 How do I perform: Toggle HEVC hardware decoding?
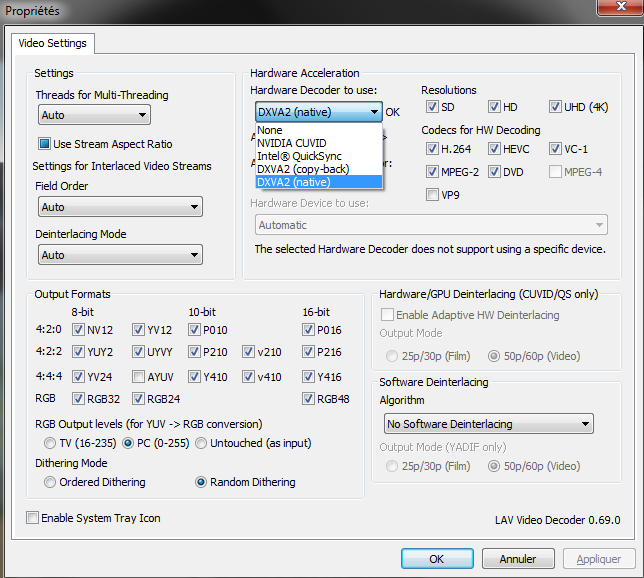[494, 149]
